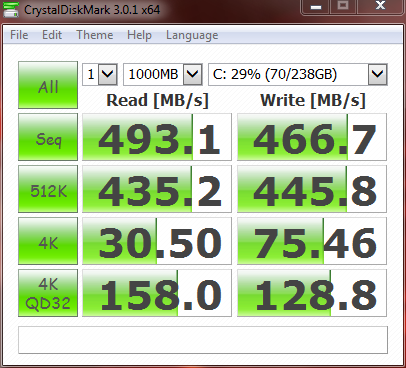This screenshot has width=406, height=368.
Task: Run the 512K benchmark test
Action: coord(48,189)
